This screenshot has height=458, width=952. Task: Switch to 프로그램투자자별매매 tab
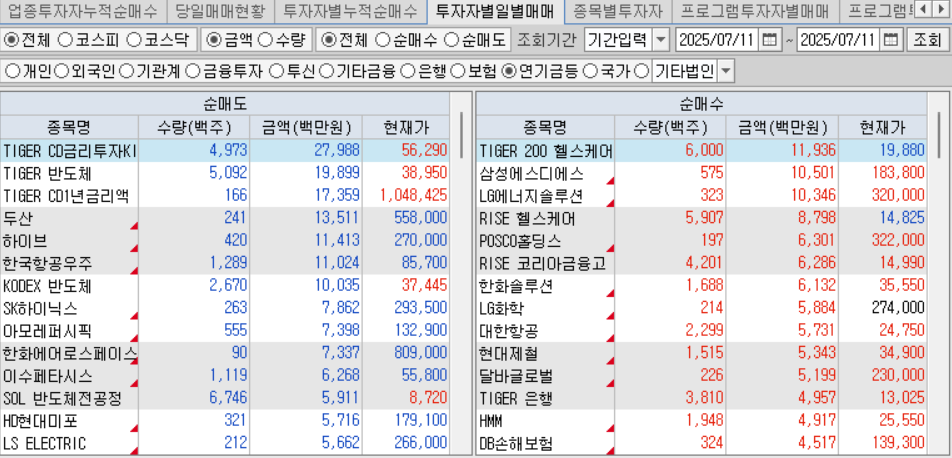pos(755,10)
